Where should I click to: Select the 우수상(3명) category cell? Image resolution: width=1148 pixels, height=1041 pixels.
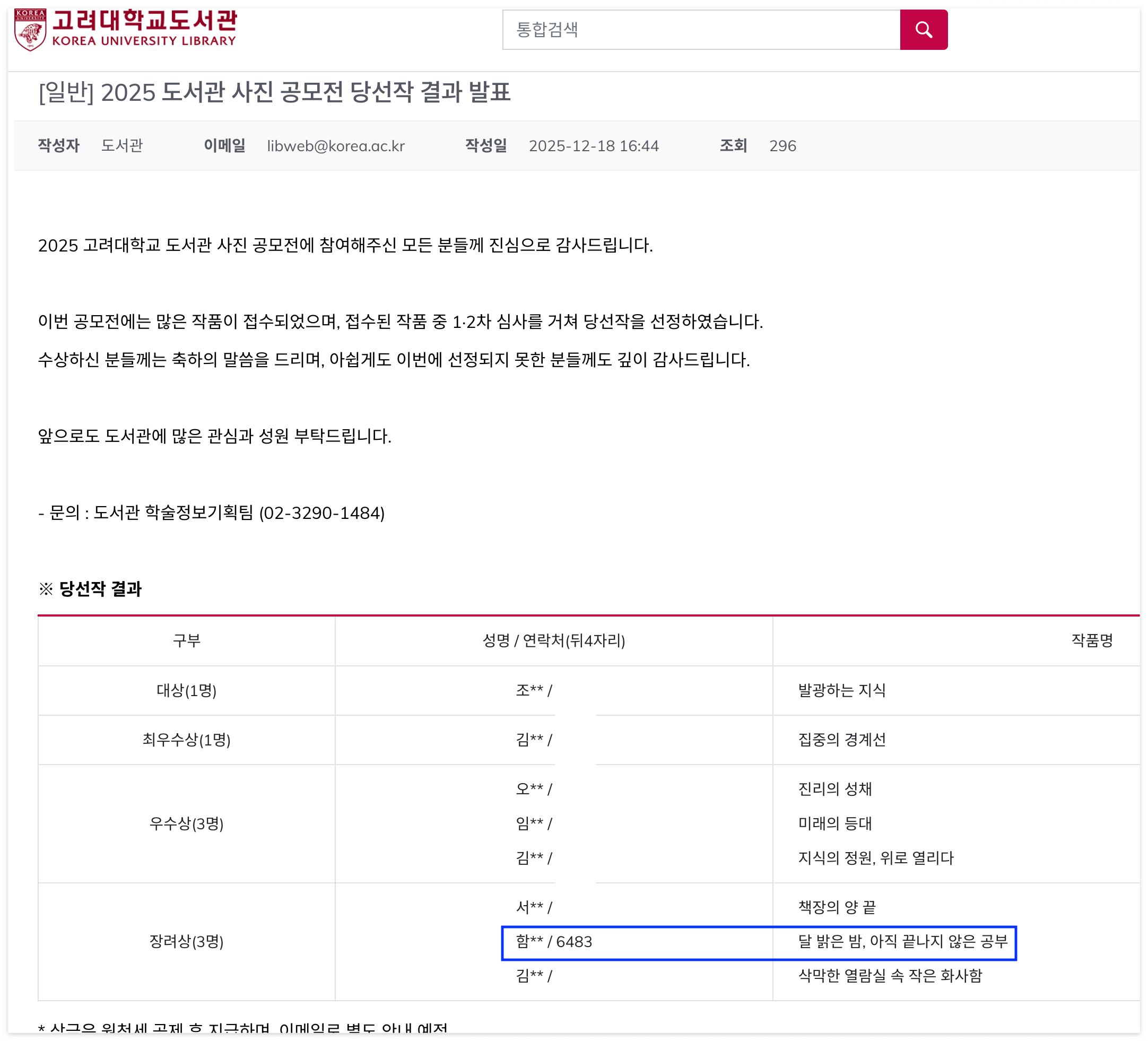click(186, 823)
